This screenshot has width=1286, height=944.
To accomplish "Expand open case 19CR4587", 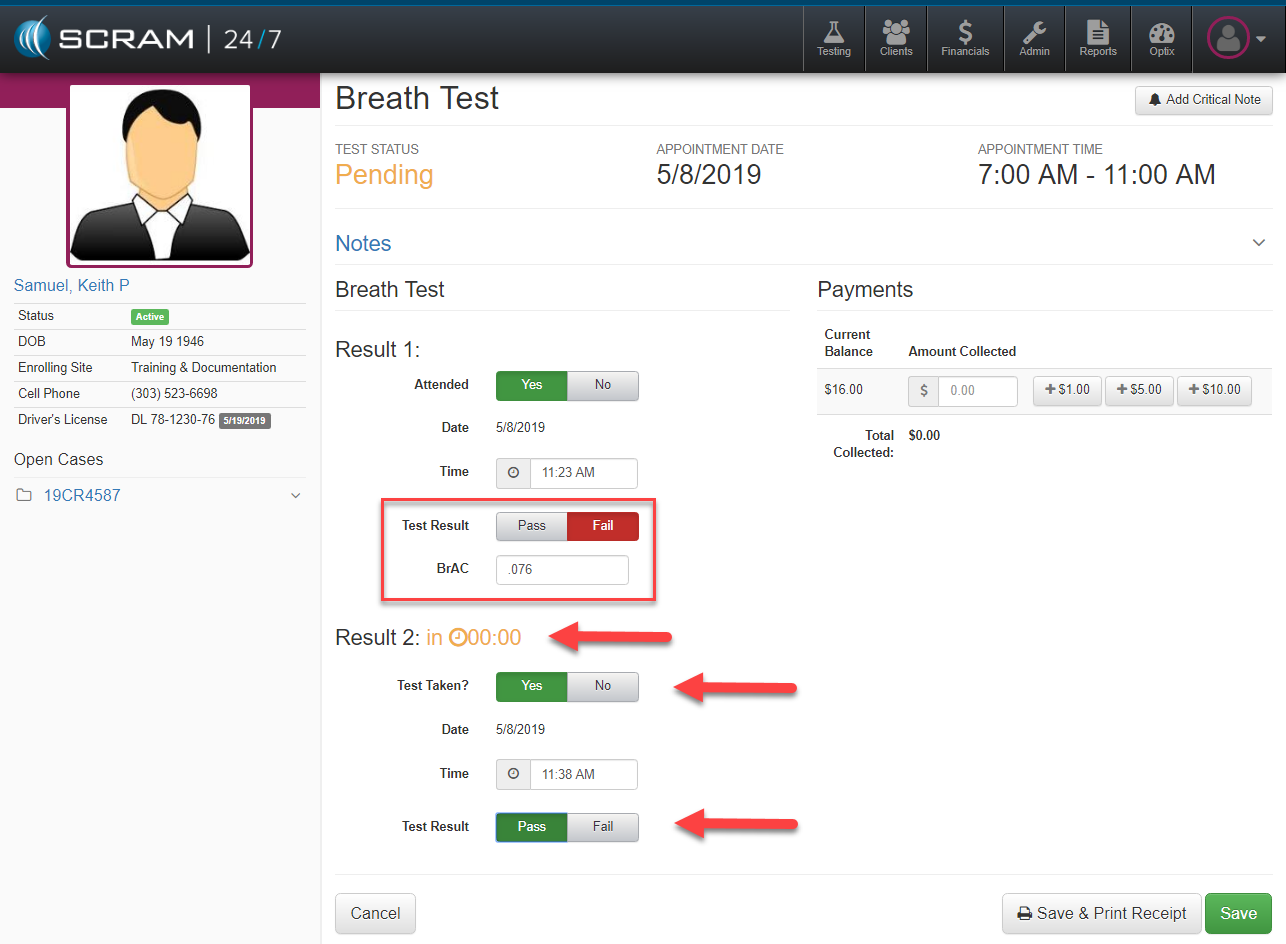I will 295,495.
